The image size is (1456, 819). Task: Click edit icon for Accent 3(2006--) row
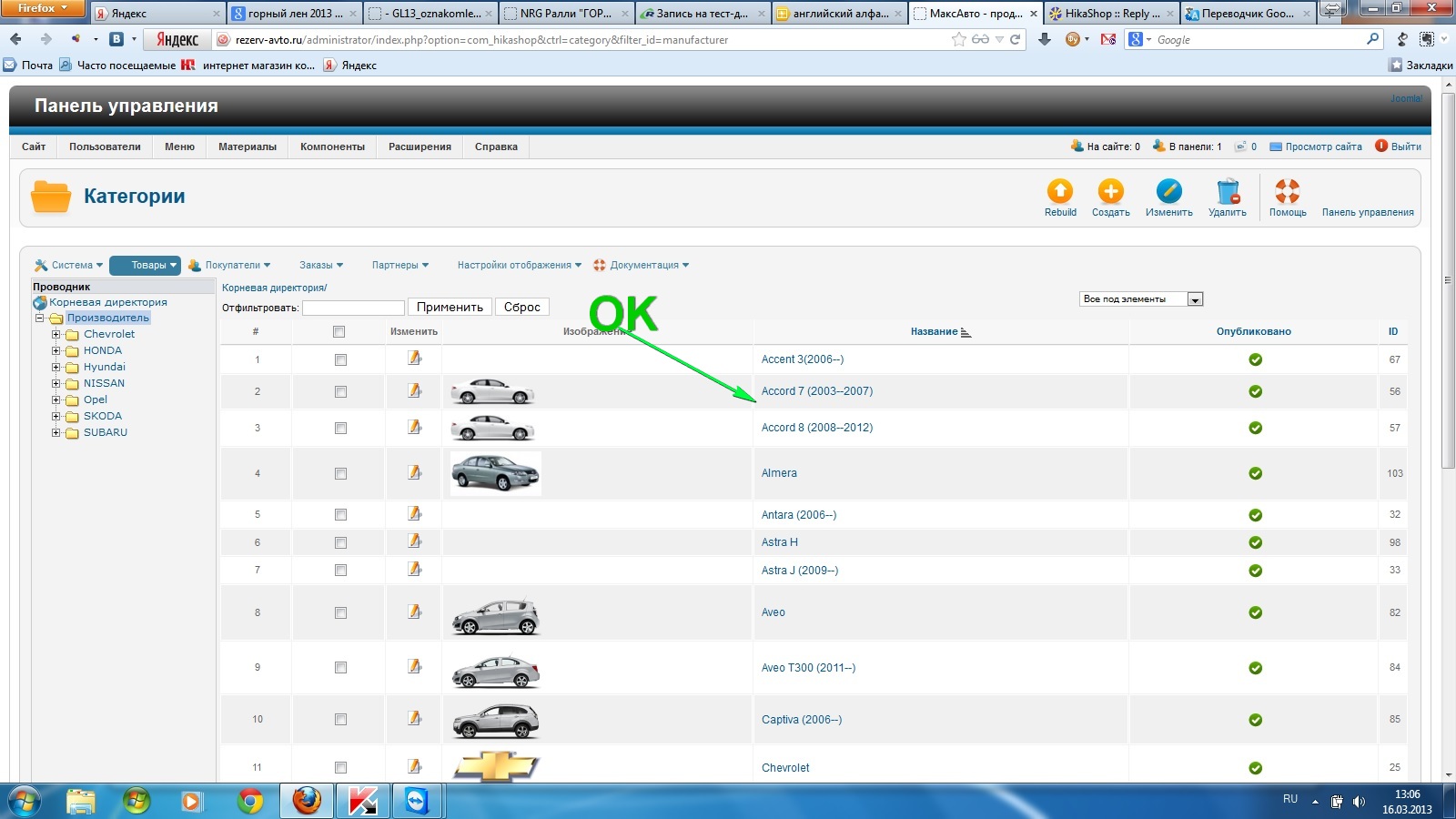(x=414, y=359)
